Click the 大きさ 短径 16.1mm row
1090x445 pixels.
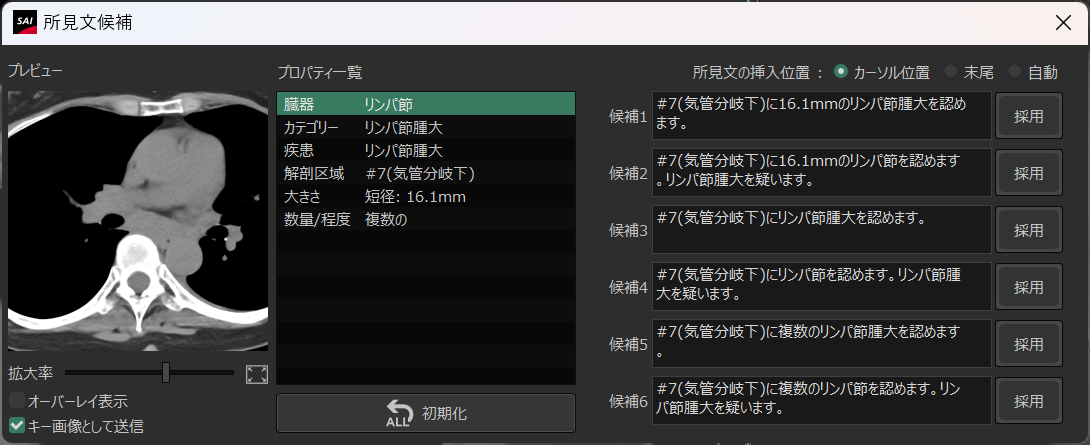tap(425, 197)
